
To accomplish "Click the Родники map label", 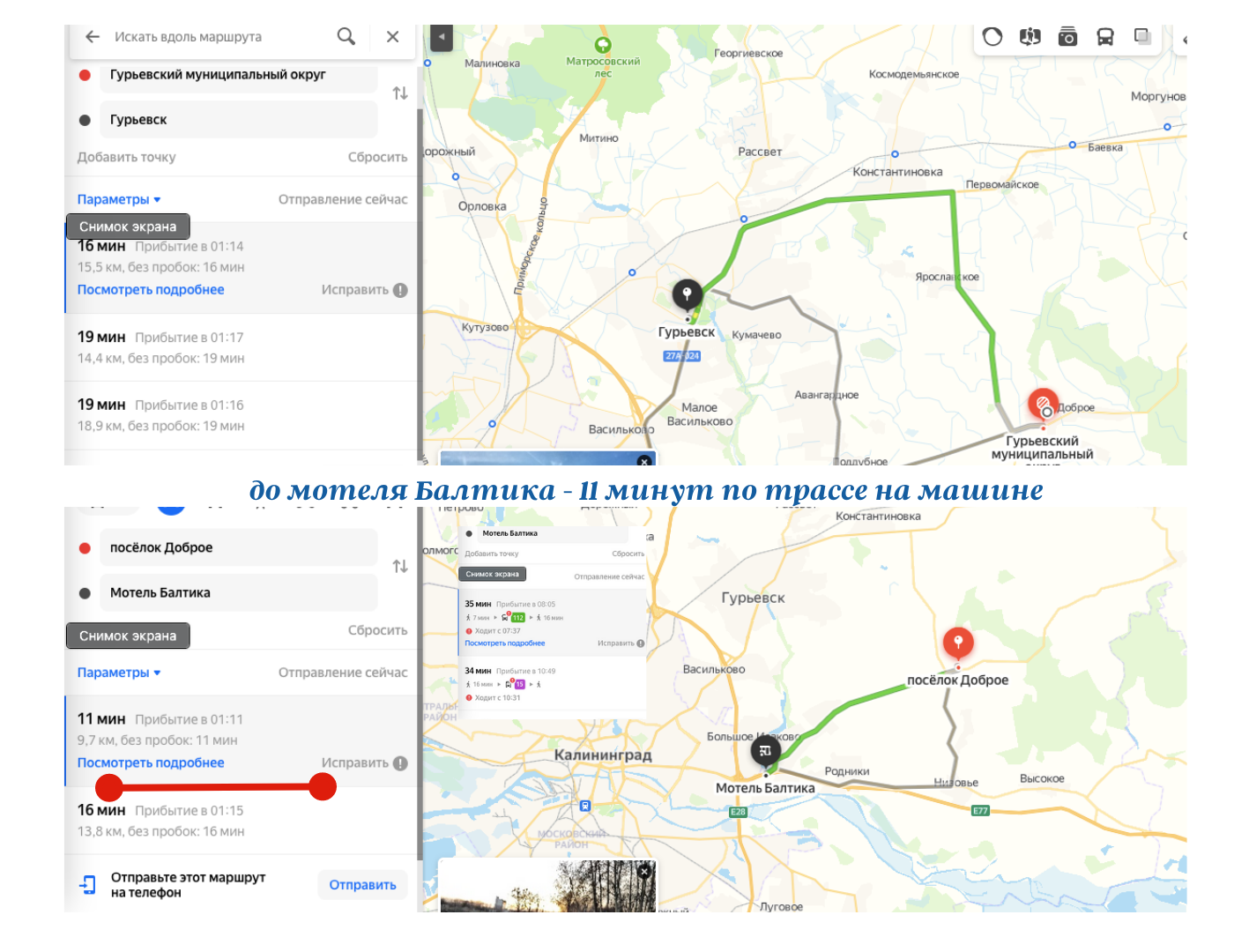I will pyautogui.click(x=847, y=771).
